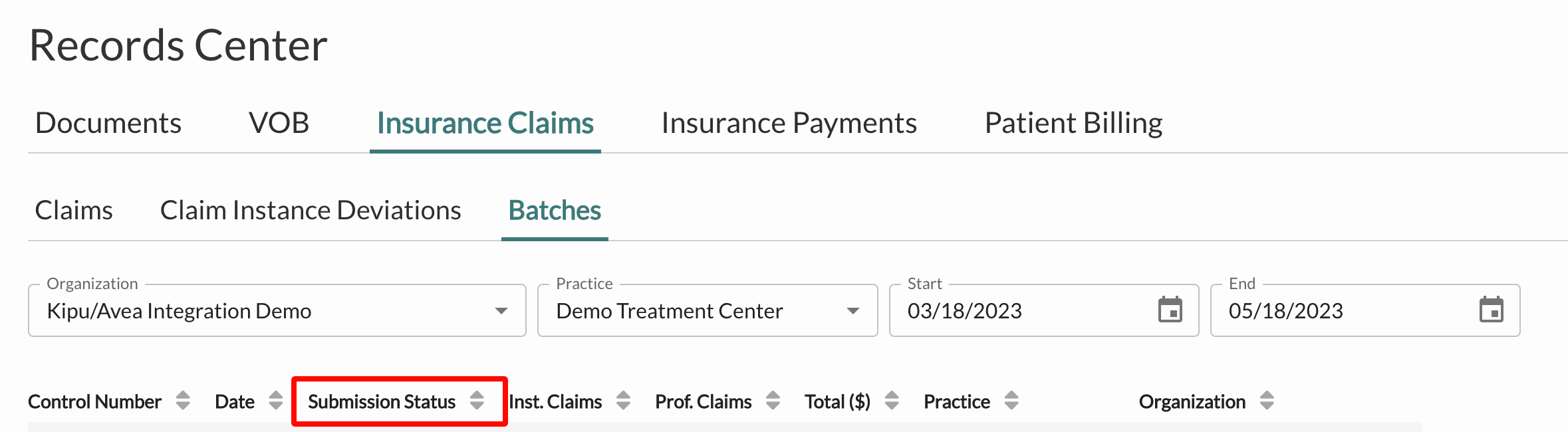This screenshot has width=1568, height=432.
Task: Sort by Prof. Claims arrows
Action: pyautogui.click(x=773, y=401)
